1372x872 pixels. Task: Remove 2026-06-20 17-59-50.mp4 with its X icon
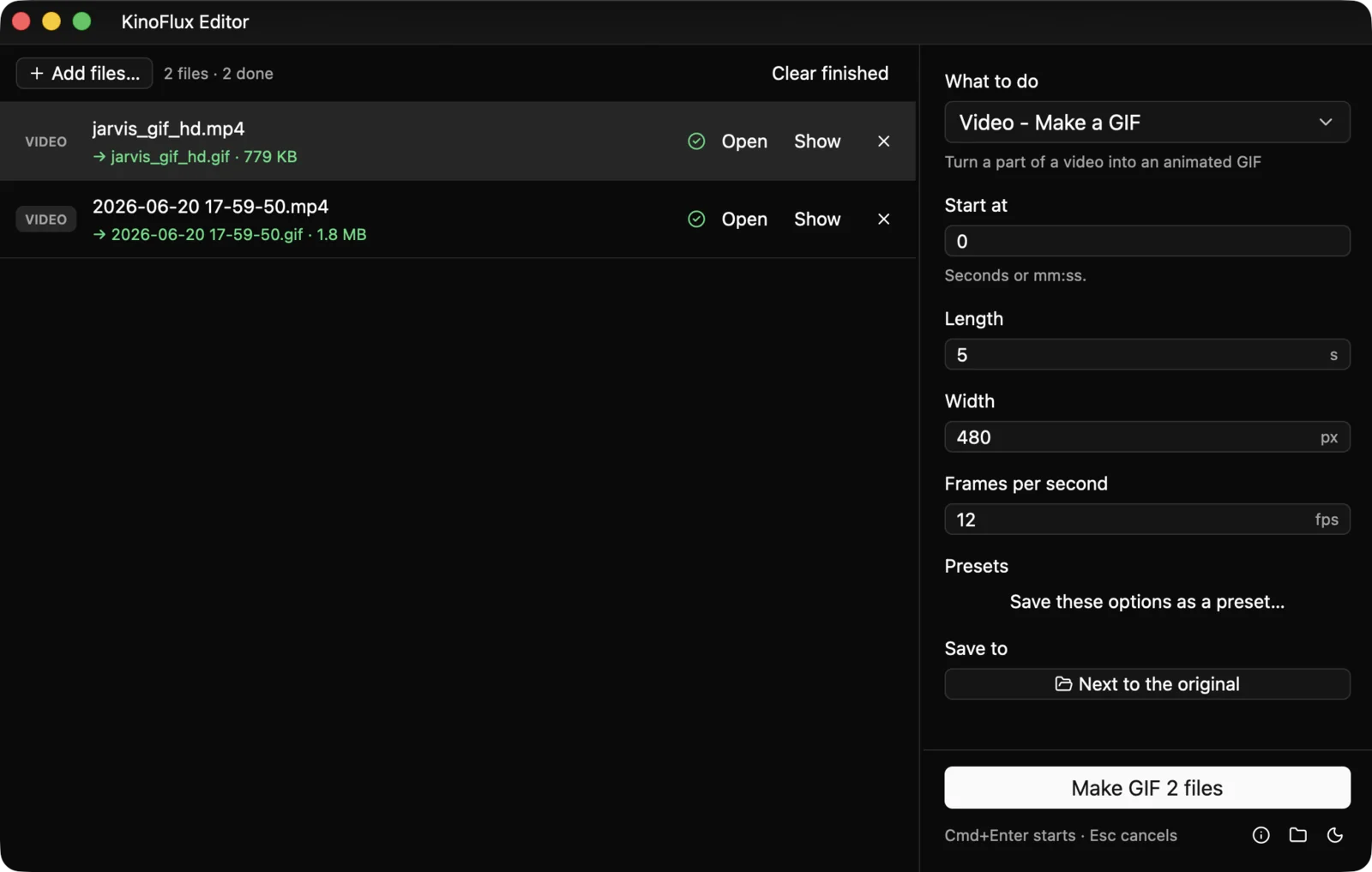[883, 220]
